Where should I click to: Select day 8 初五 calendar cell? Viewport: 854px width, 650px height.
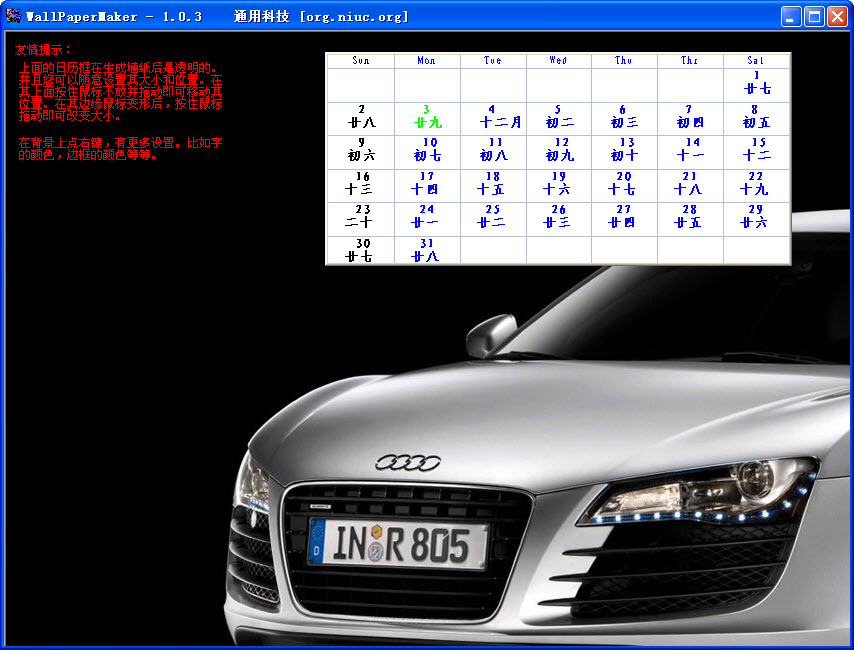click(x=757, y=118)
